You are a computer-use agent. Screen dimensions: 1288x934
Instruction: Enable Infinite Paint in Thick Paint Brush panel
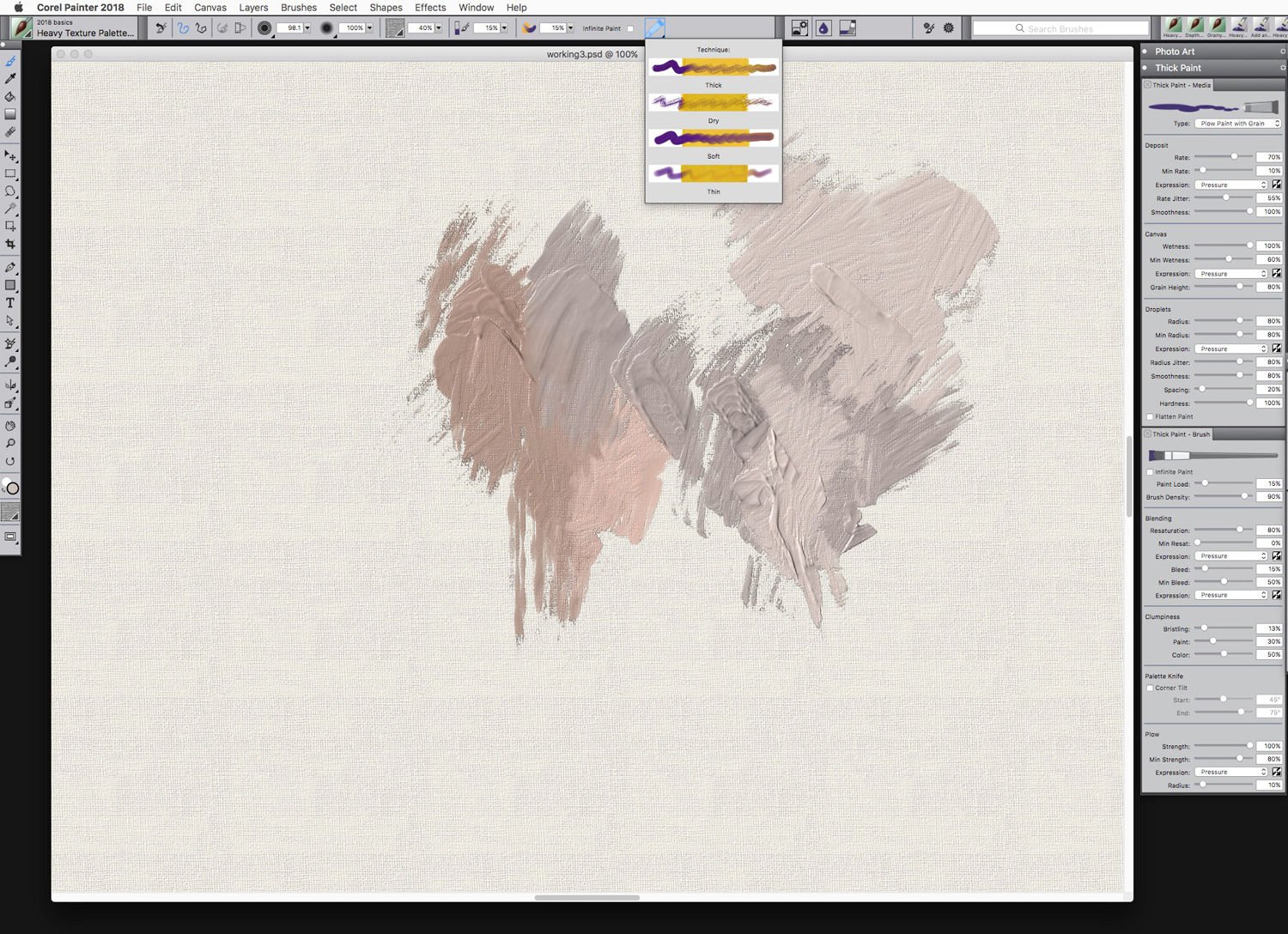click(1150, 472)
